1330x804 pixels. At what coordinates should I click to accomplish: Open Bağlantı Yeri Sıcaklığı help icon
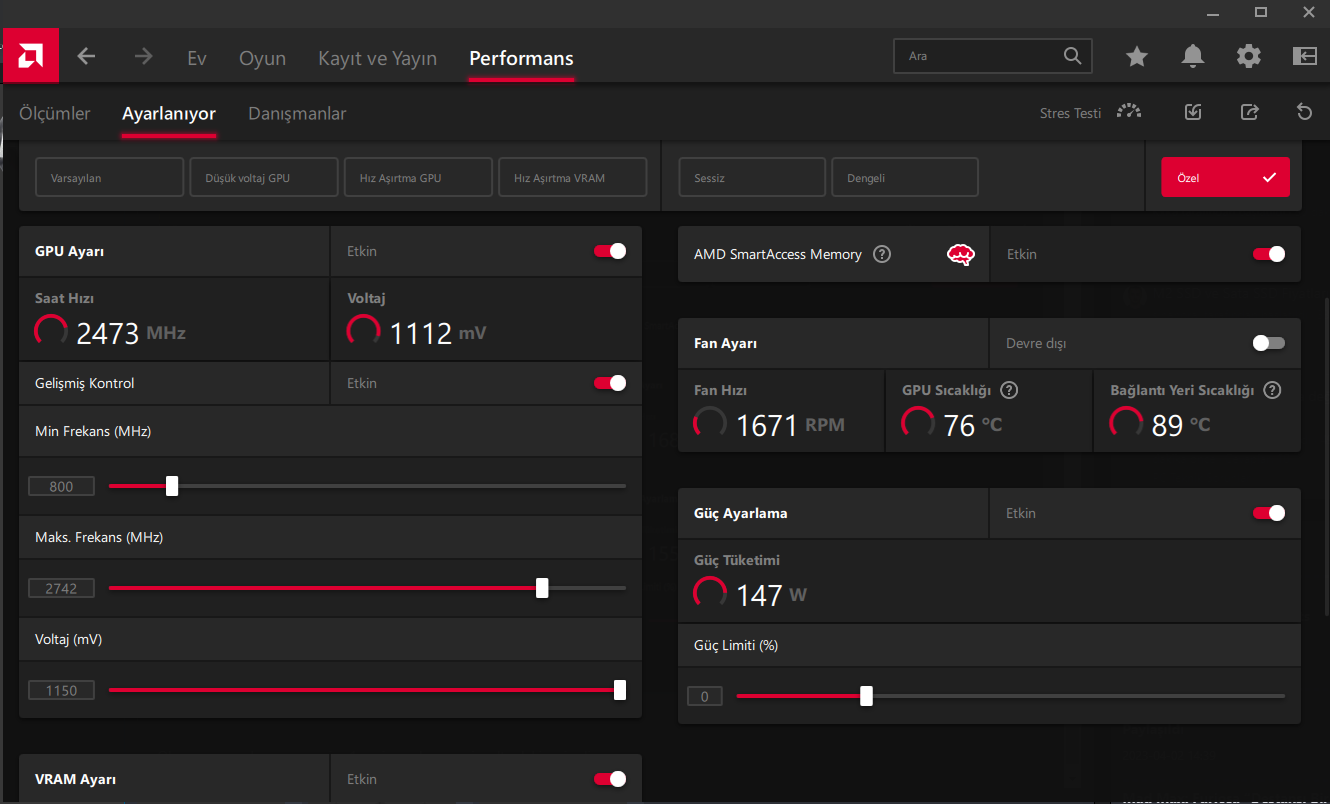coord(1272,390)
